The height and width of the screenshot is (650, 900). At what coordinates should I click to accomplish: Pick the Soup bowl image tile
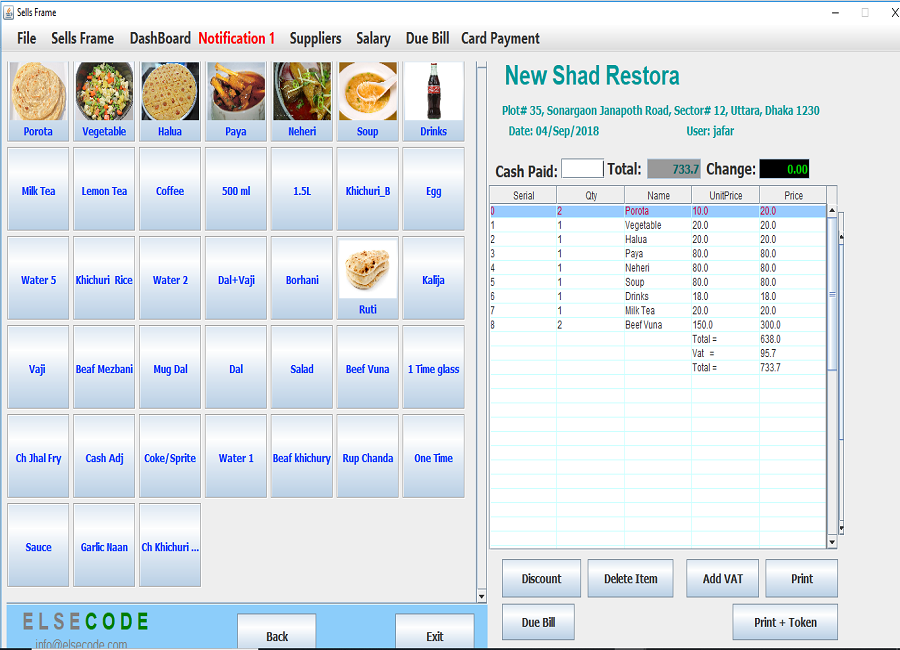pos(368,92)
